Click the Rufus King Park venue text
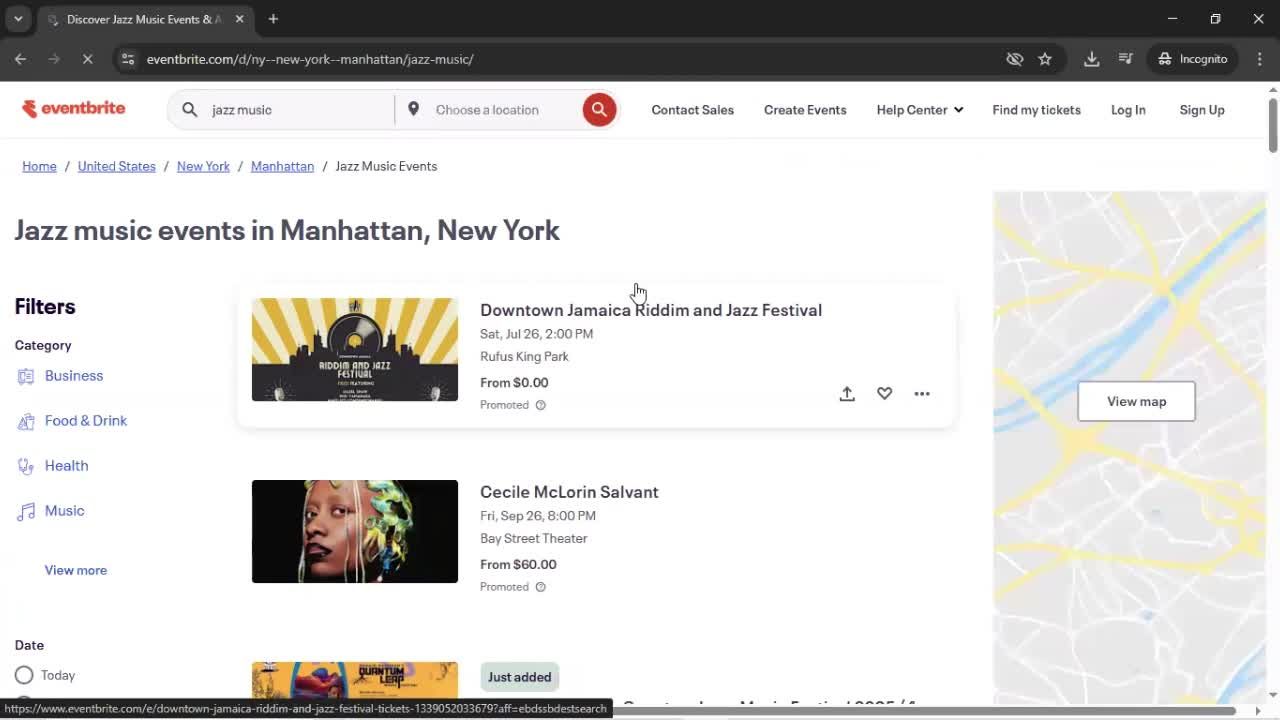The width and height of the screenshot is (1280, 720). (524, 356)
